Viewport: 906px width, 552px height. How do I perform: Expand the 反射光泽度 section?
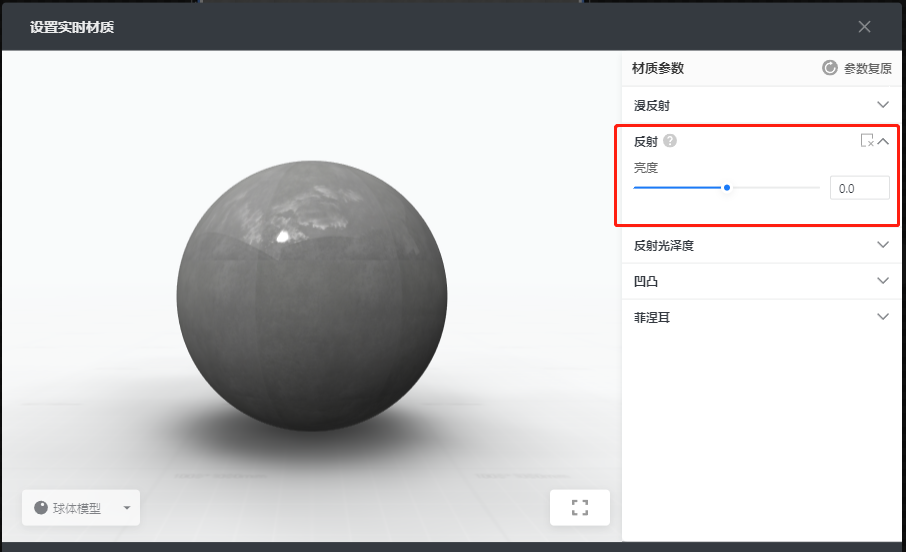pyautogui.click(x=882, y=244)
